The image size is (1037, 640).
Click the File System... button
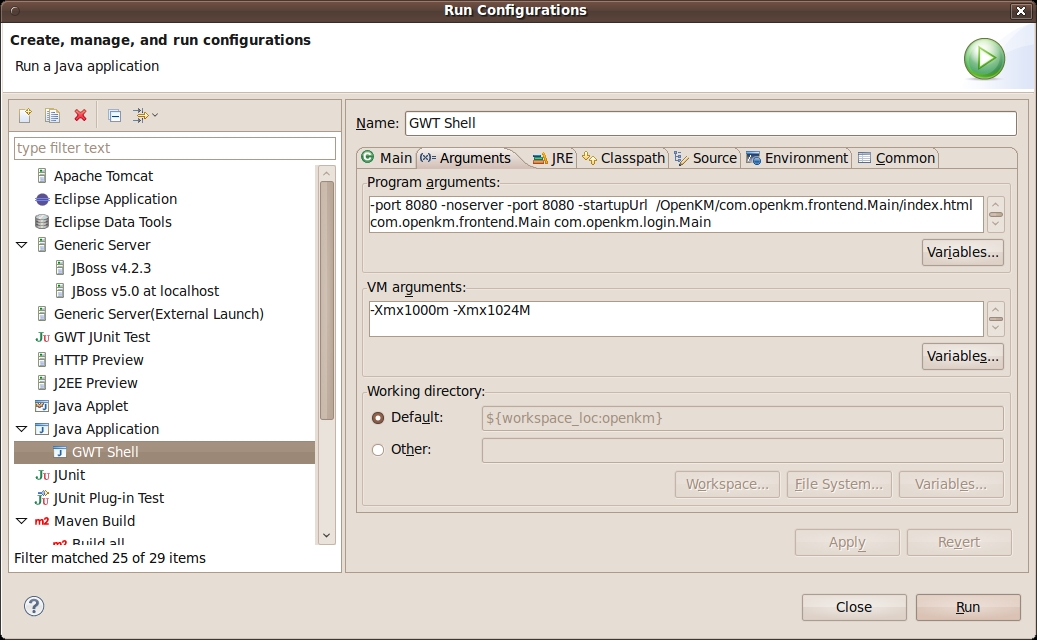click(839, 485)
